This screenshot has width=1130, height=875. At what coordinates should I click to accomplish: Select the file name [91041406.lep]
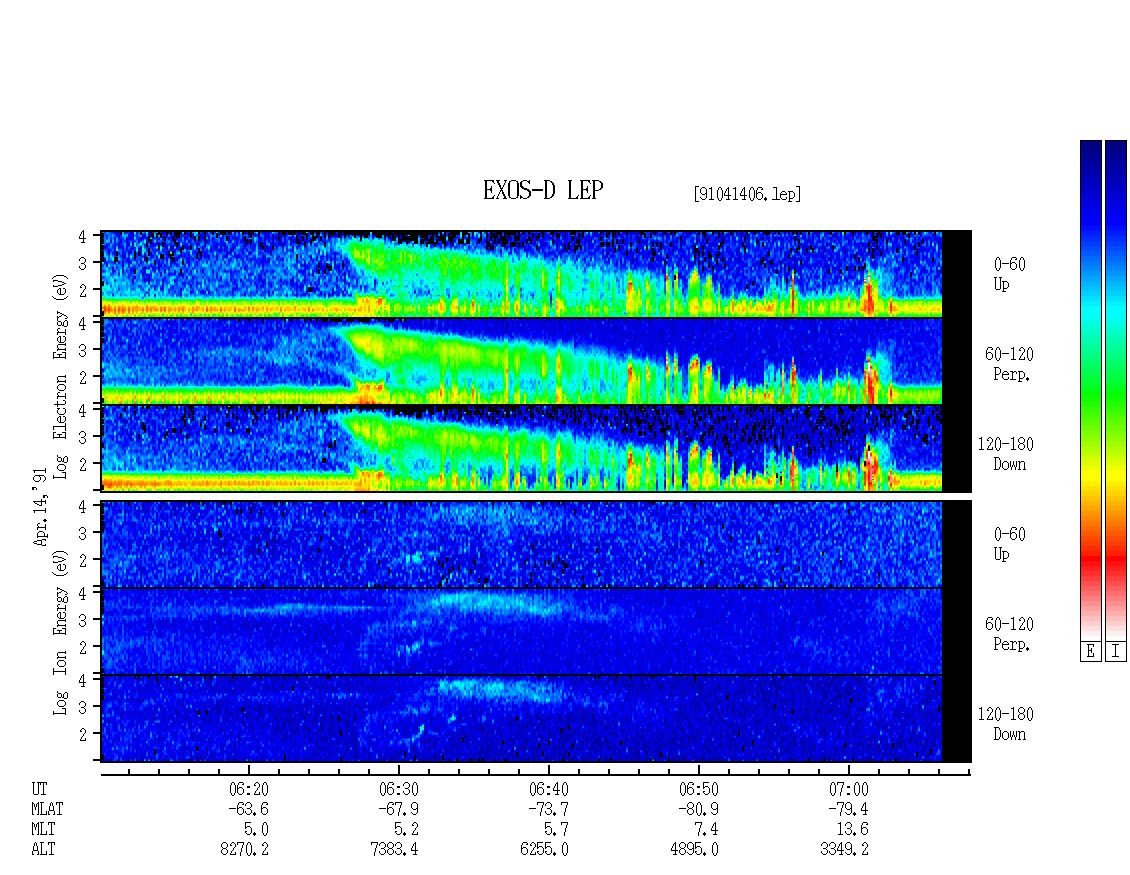pyautogui.click(x=747, y=194)
